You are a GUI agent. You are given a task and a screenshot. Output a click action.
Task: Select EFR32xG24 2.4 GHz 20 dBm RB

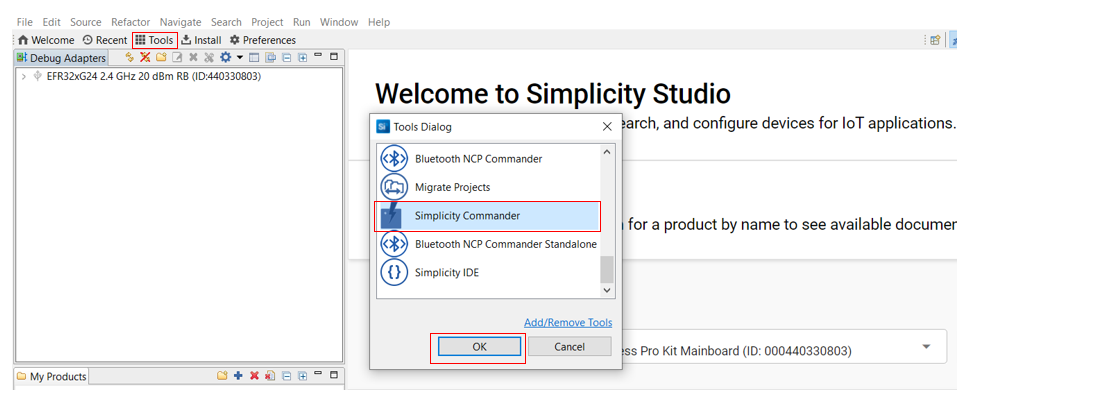point(154,77)
